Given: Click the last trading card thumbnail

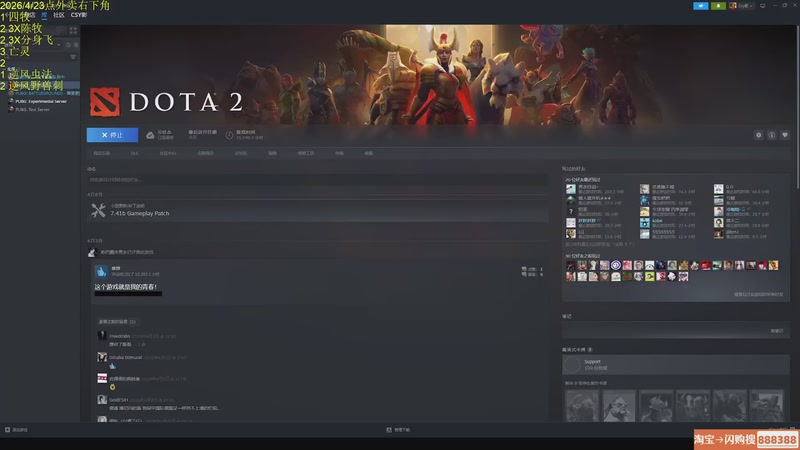Looking at the screenshot, I should [766, 406].
